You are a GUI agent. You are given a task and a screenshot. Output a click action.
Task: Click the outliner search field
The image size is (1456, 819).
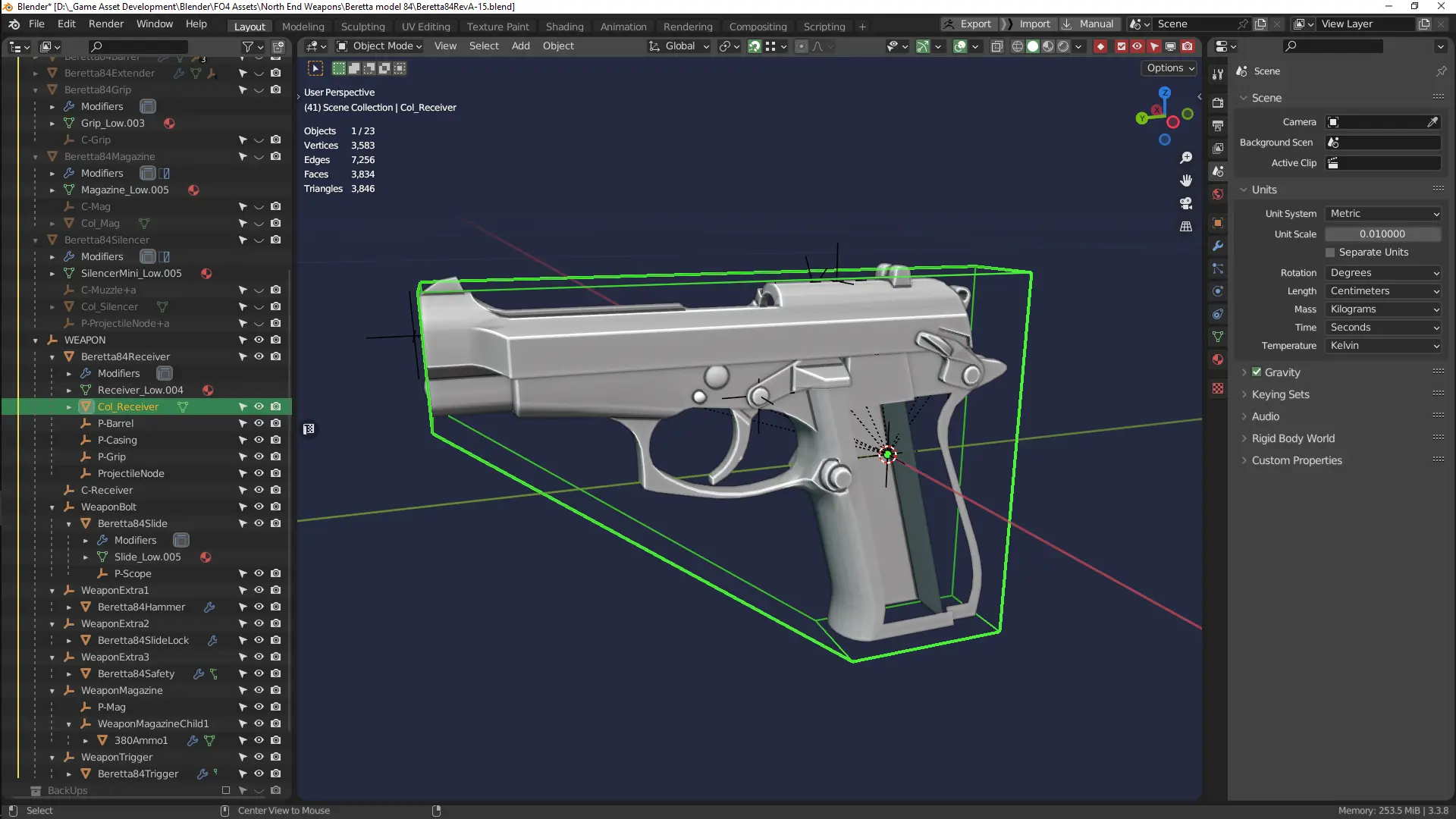140,47
